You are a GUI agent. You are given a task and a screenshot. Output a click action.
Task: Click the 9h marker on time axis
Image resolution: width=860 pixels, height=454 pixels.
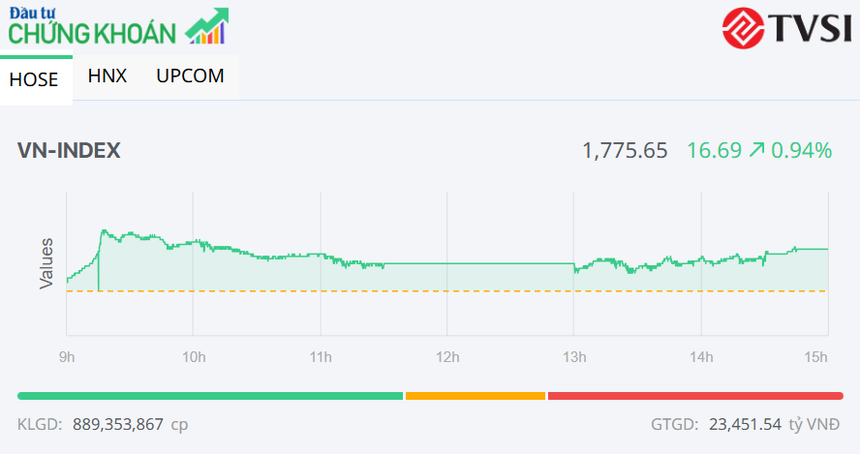pyautogui.click(x=66, y=358)
